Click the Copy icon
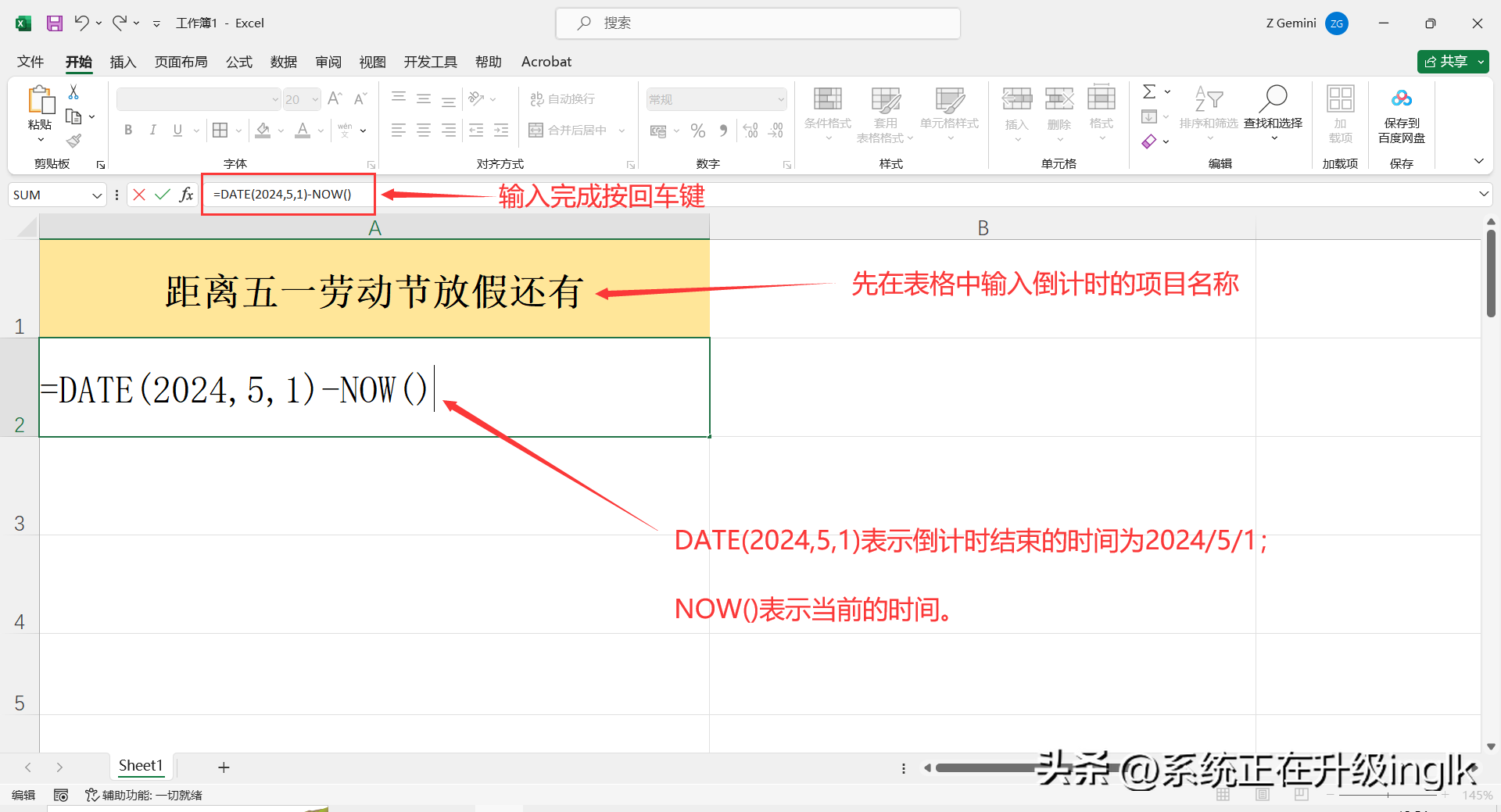 pyautogui.click(x=73, y=116)
